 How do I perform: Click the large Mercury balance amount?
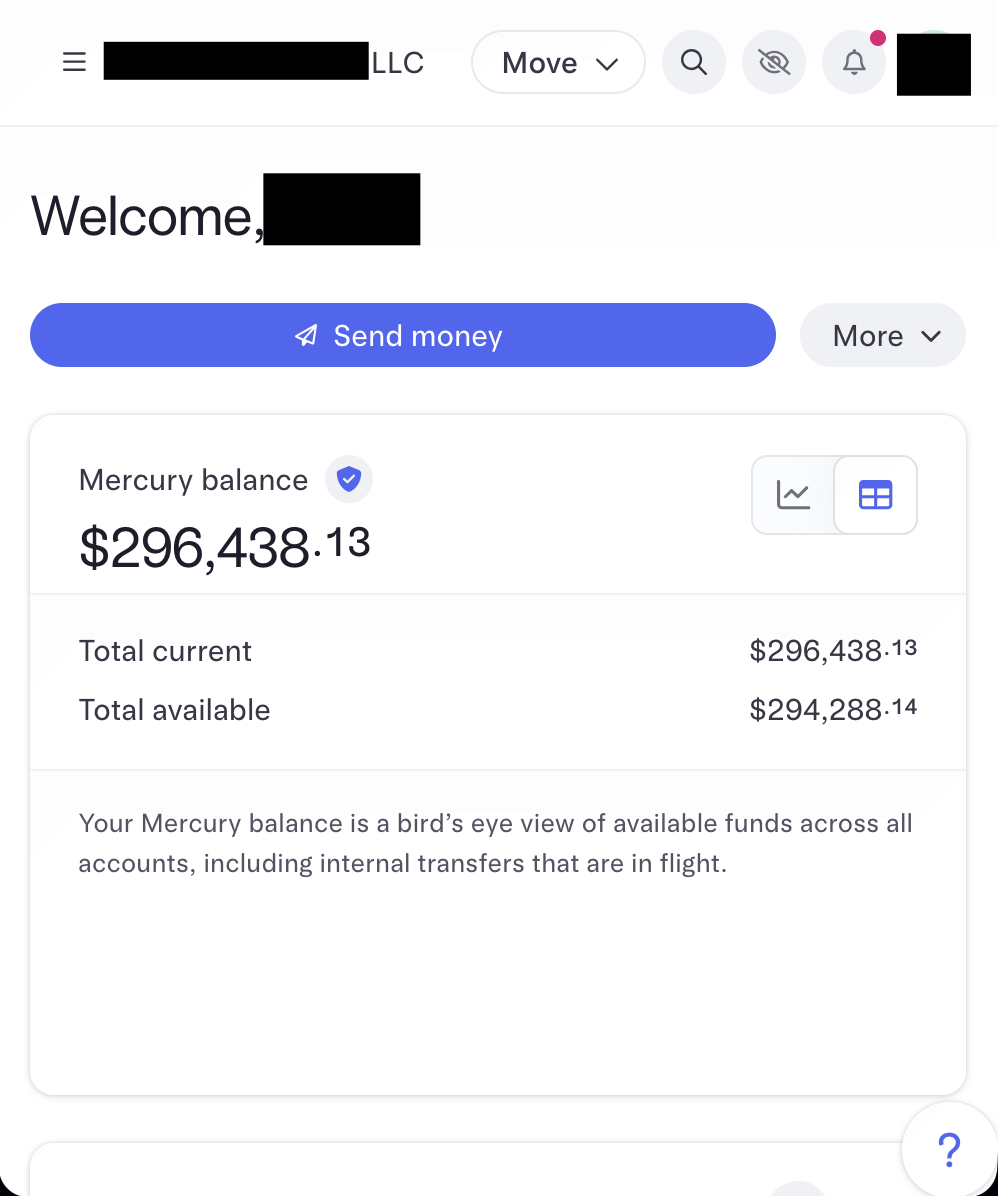(x=224, y=547)
